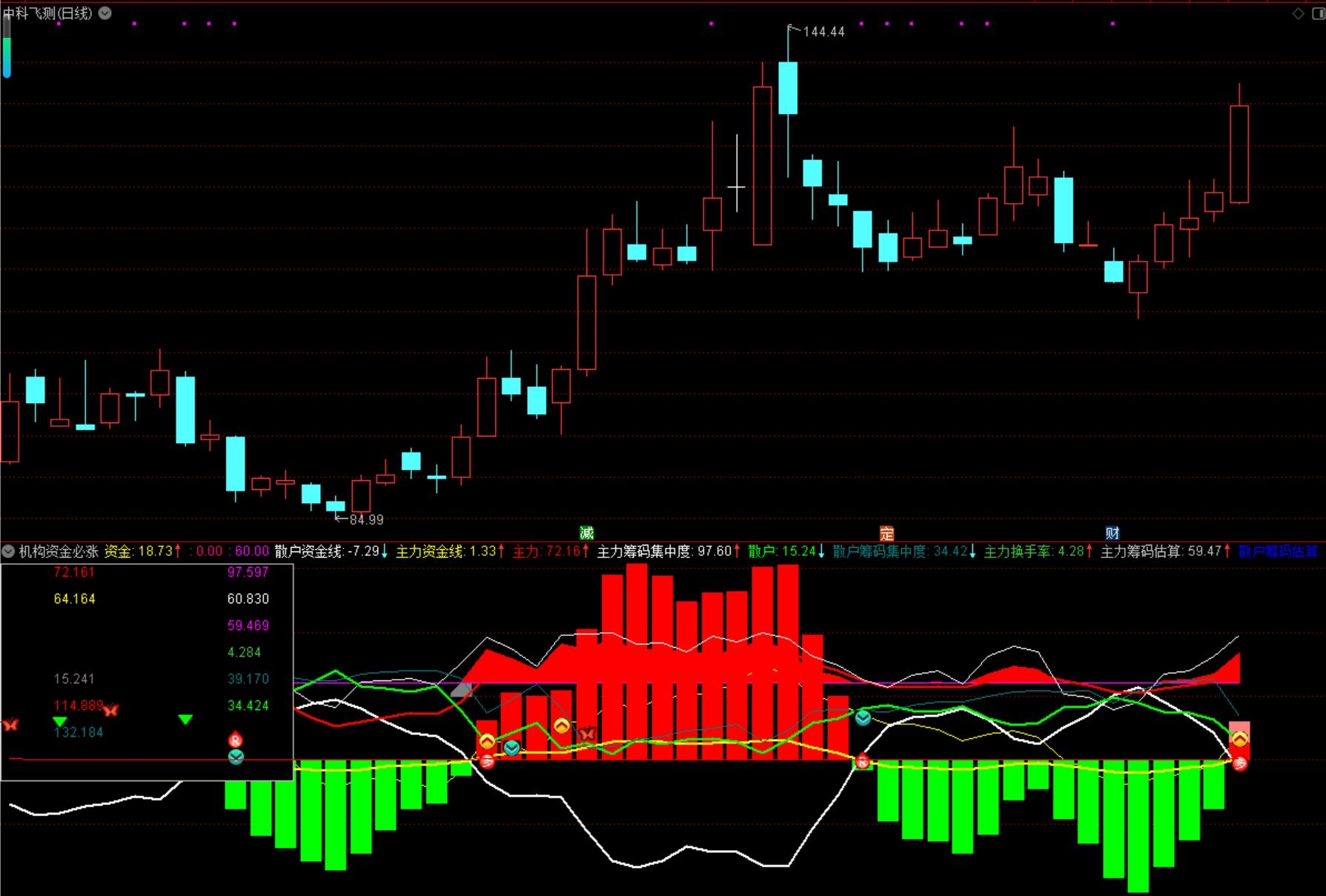The image size is (1326, 896).
Task: Click the teal down-chevron after the last red bar
Action: tap(863, 717)
